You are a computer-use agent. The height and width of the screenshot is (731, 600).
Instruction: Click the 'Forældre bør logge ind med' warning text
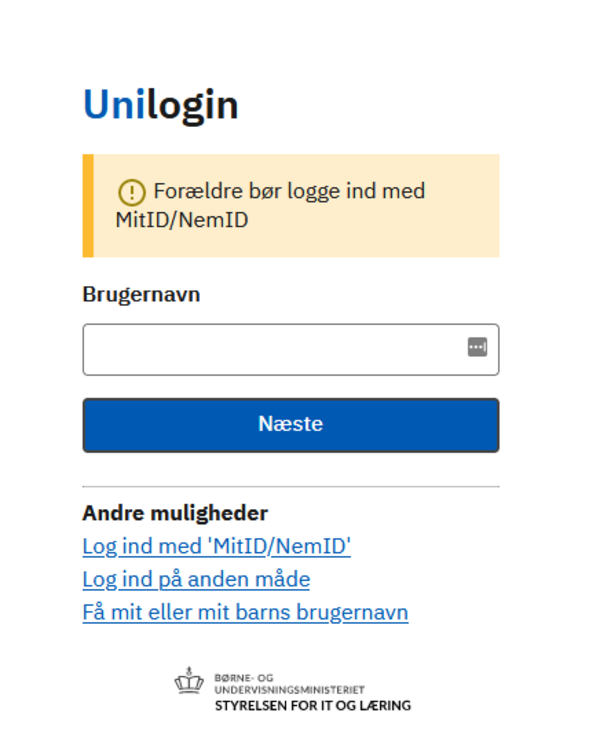(289, 191)
